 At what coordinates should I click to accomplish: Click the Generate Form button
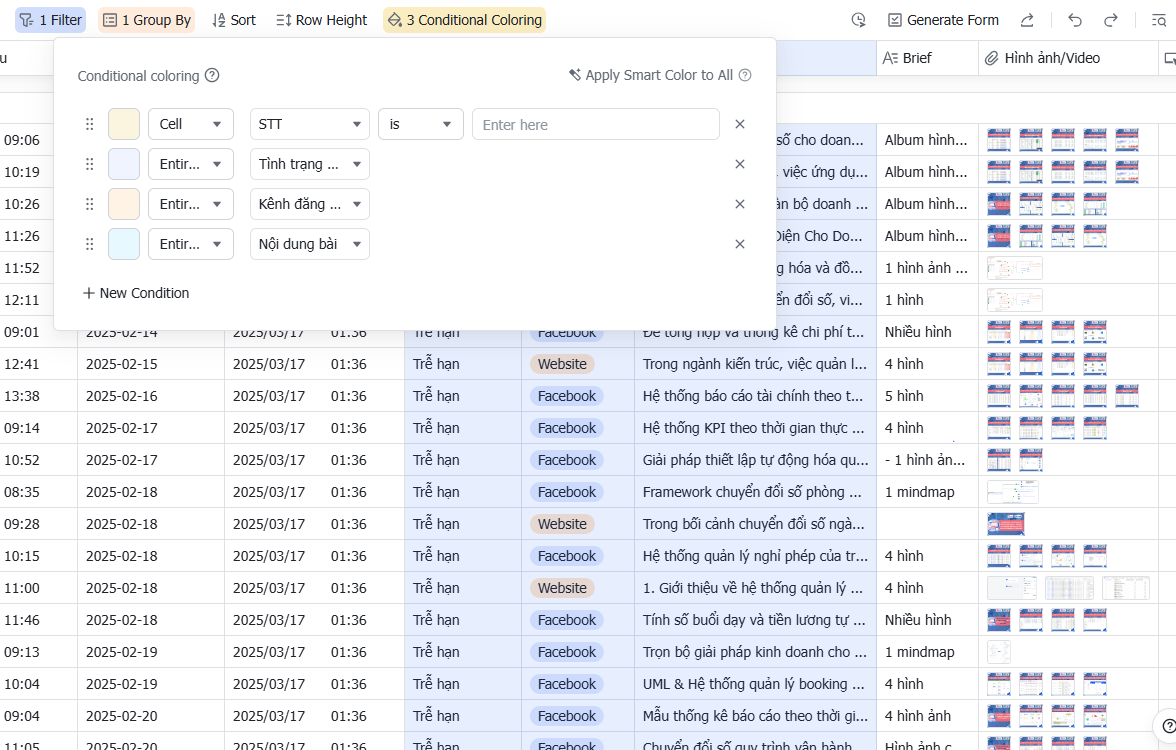pos(944,20)
